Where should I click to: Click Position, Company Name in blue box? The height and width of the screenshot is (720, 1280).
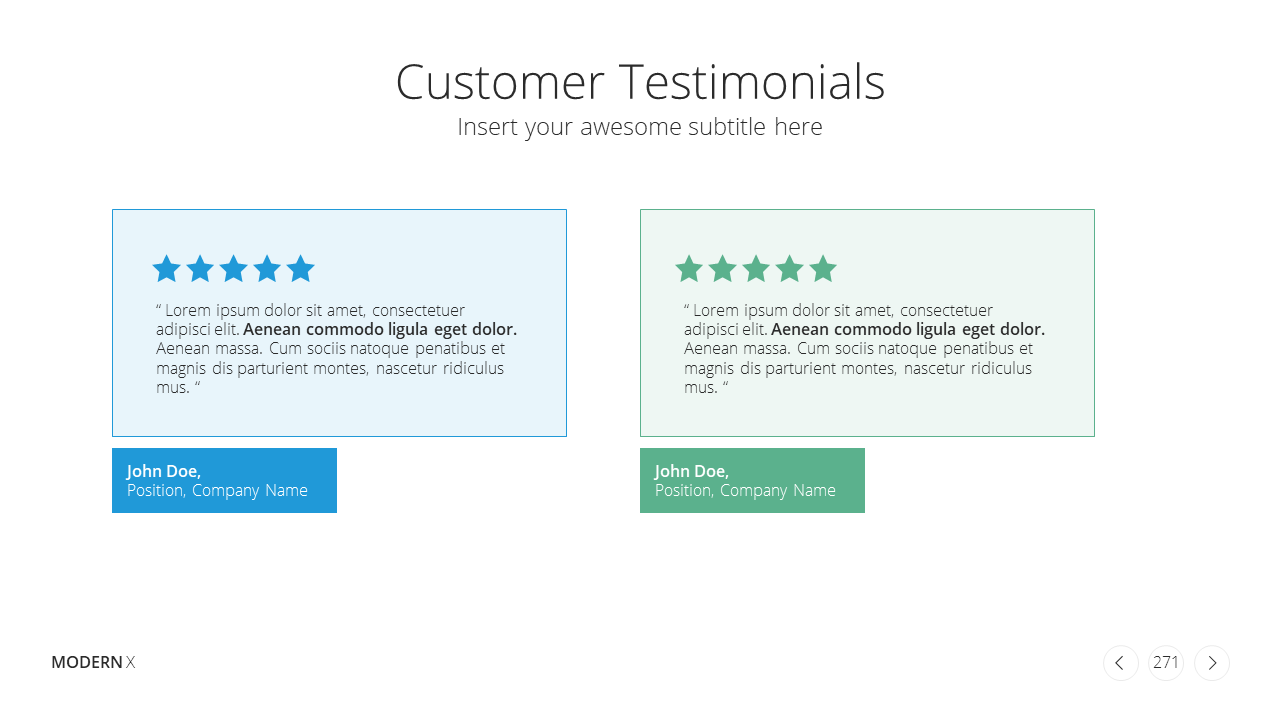pyautogui.click(x=217, y=490)
